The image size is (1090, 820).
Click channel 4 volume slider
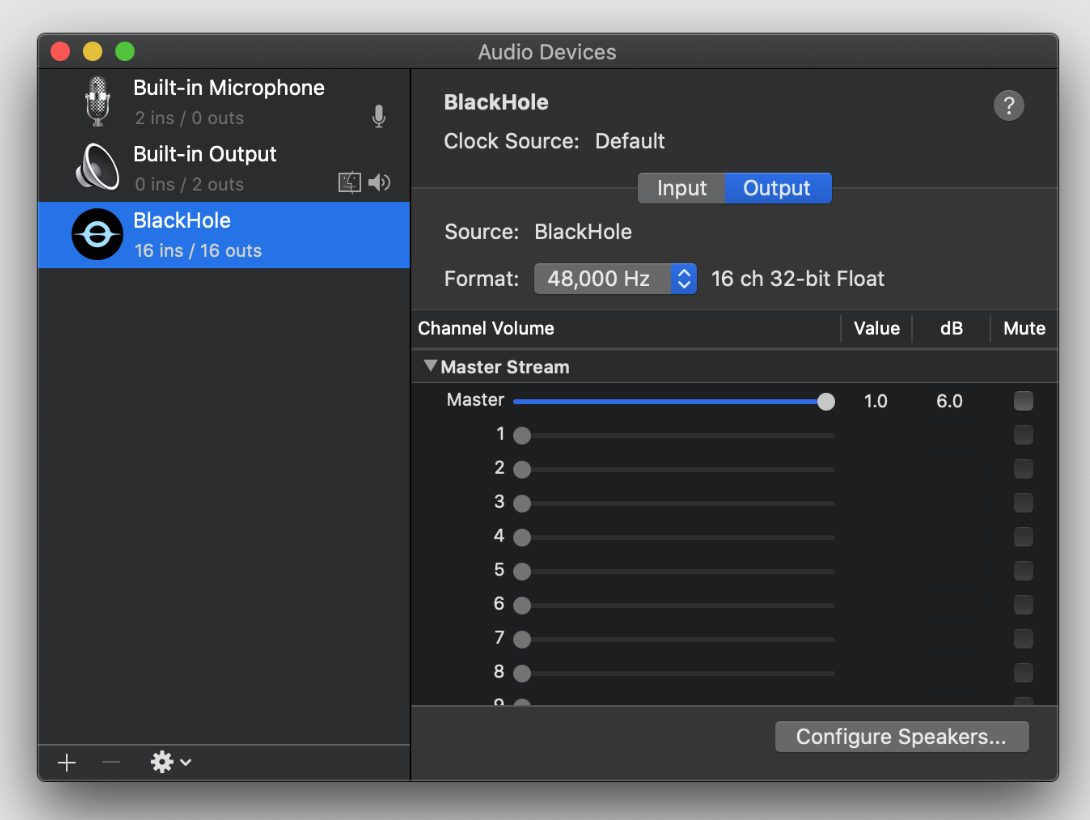[x=674, y=537]
